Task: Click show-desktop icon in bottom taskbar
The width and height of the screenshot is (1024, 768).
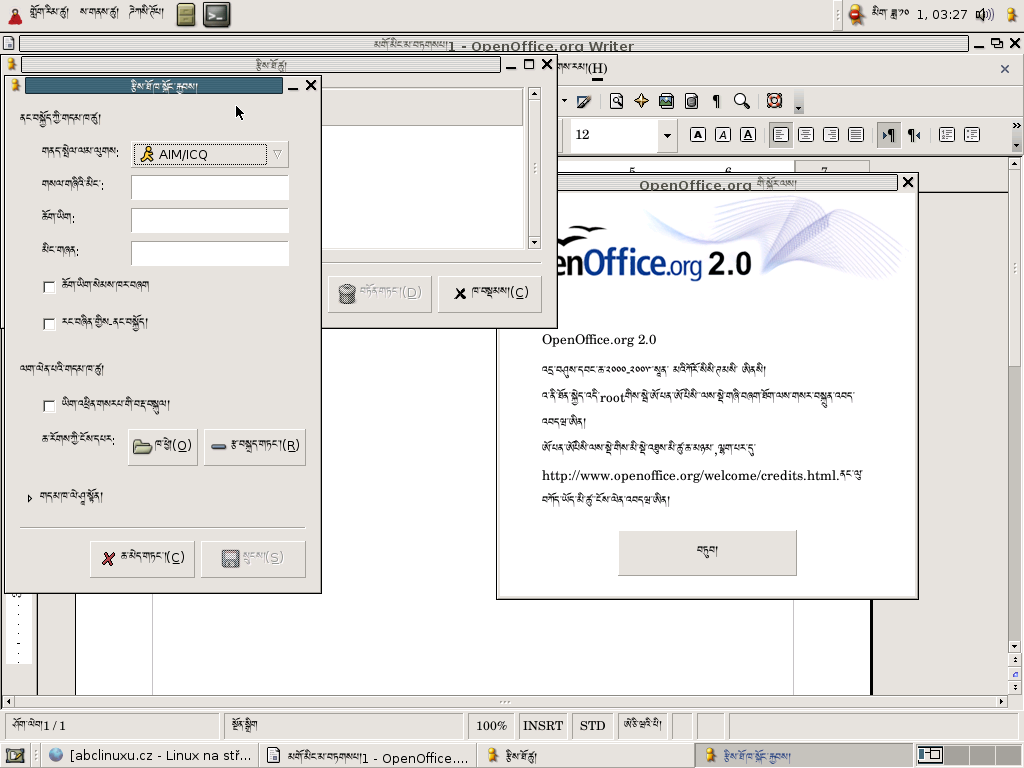Action: click(15, 756)
